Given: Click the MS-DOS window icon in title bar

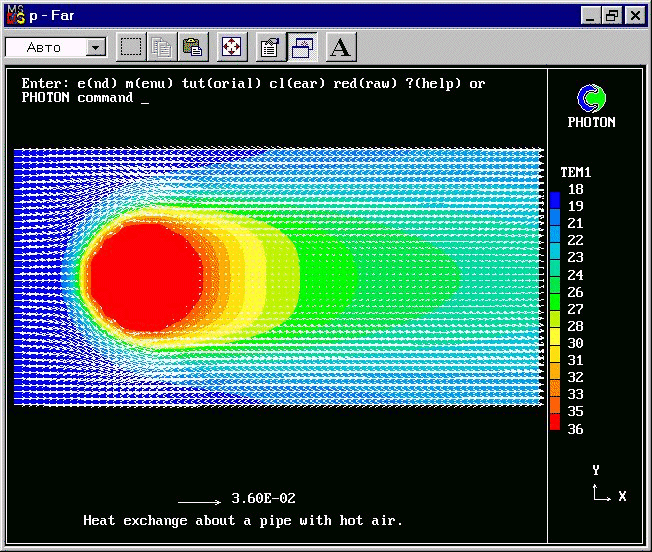Looking at the screenshot, I should pyautogui.click(x=16, y=15).
